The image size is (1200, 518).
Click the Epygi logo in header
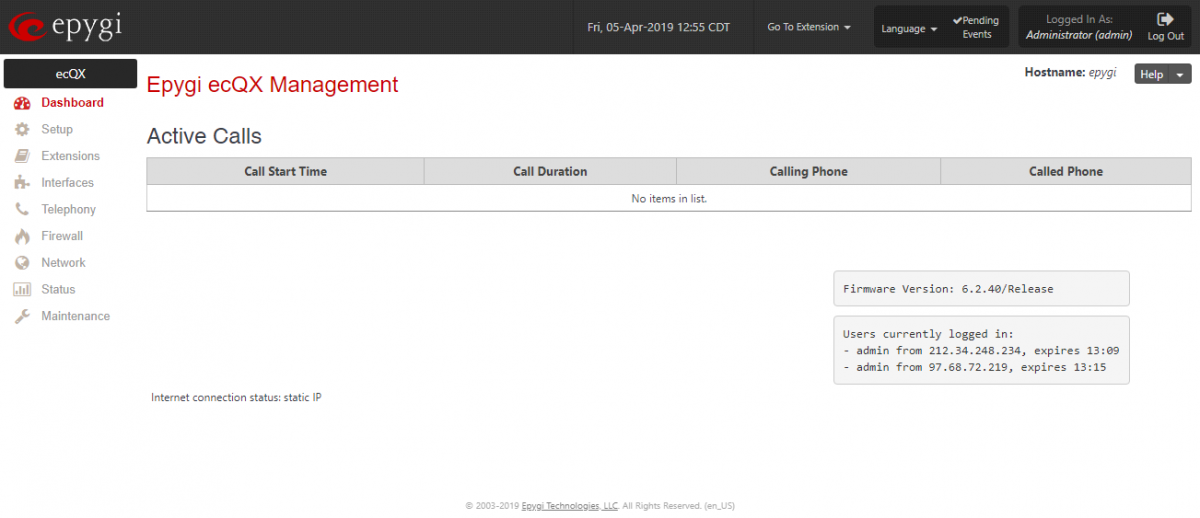(x=65, y=26)
